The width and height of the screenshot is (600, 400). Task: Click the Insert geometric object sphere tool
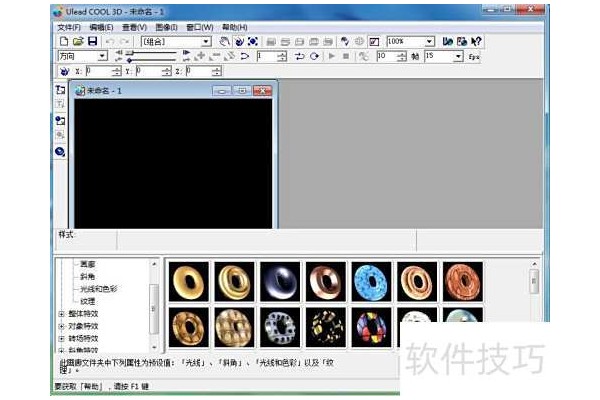coord(60,152)
